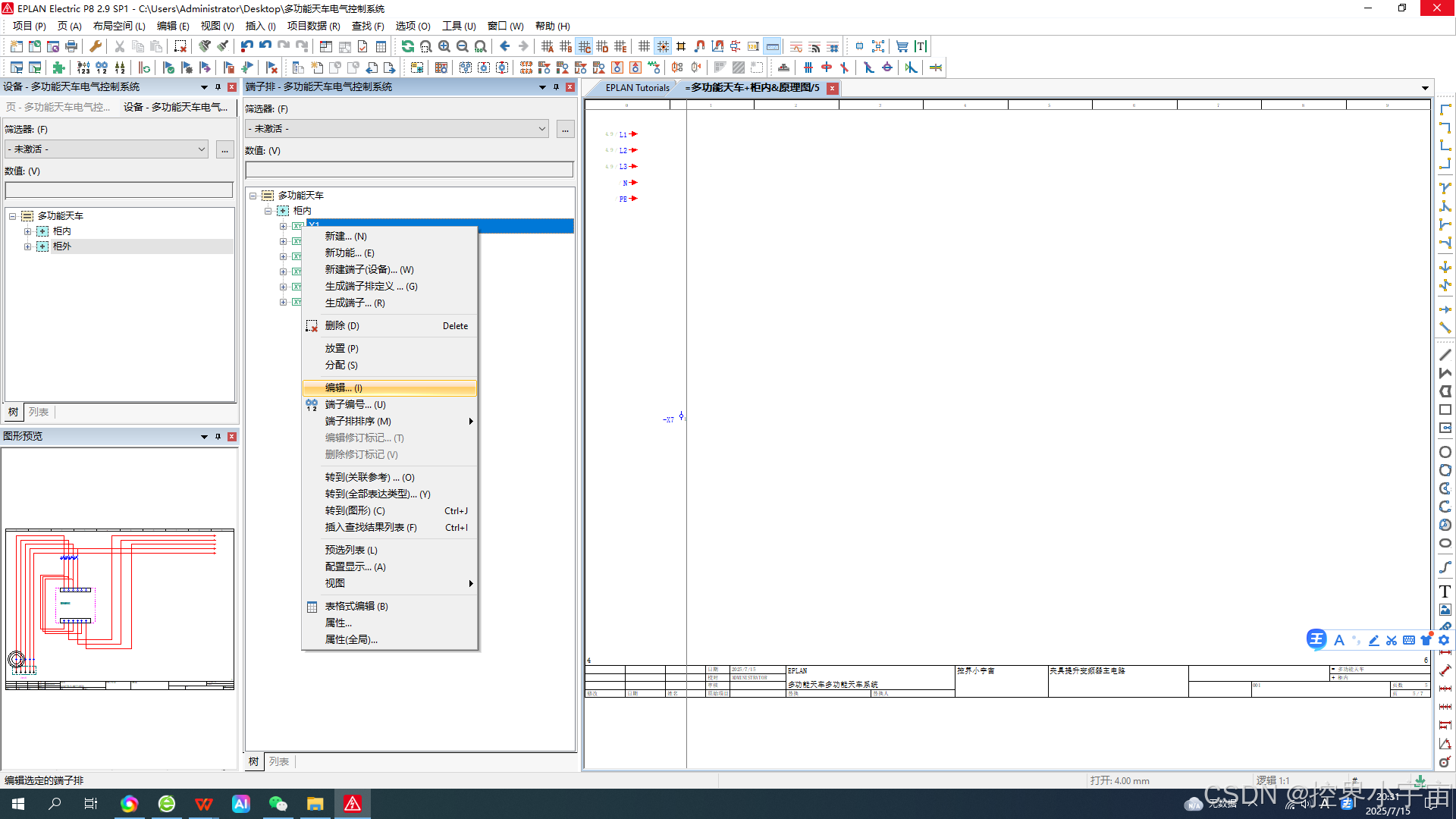Click the print icon in the toolbar
The image size is (1456, 819).
71,46
